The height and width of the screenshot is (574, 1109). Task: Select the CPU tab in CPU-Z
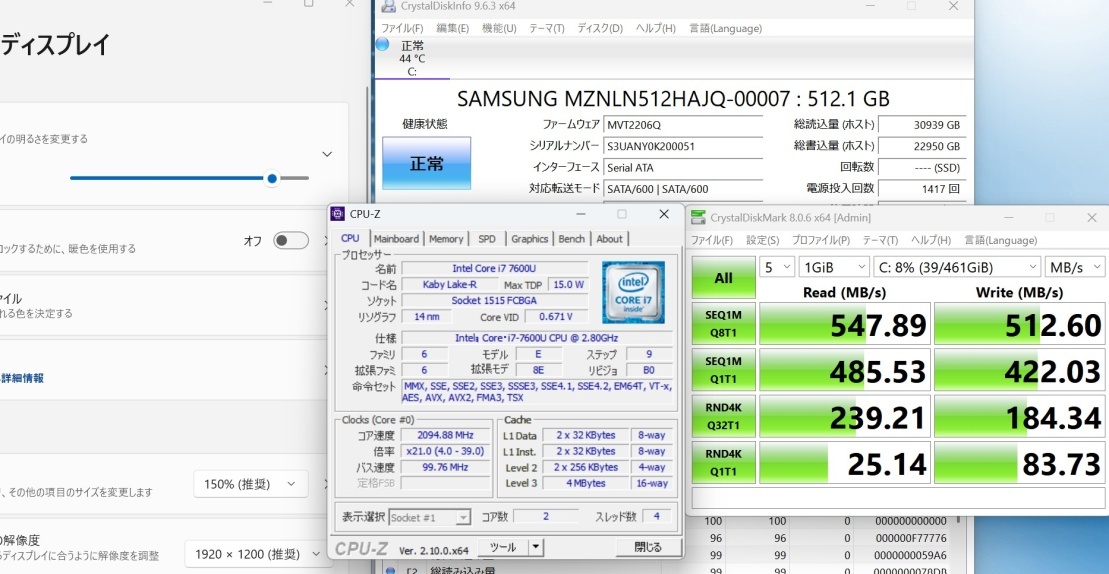click(x=350, y=238)
